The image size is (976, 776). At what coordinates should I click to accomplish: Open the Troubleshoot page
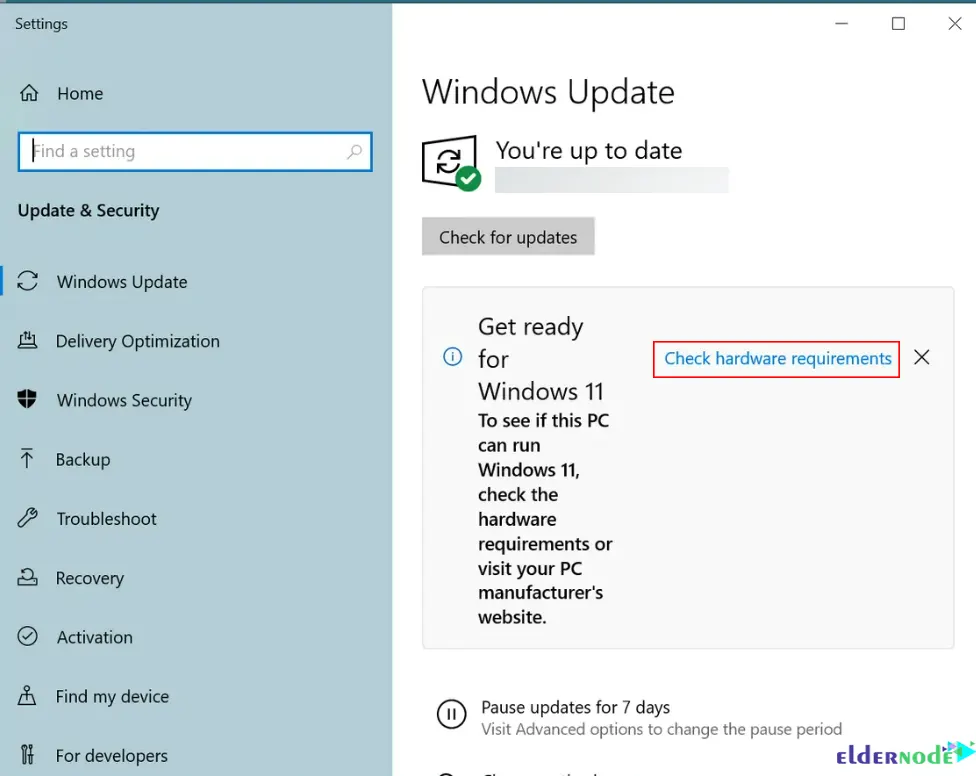106,518
